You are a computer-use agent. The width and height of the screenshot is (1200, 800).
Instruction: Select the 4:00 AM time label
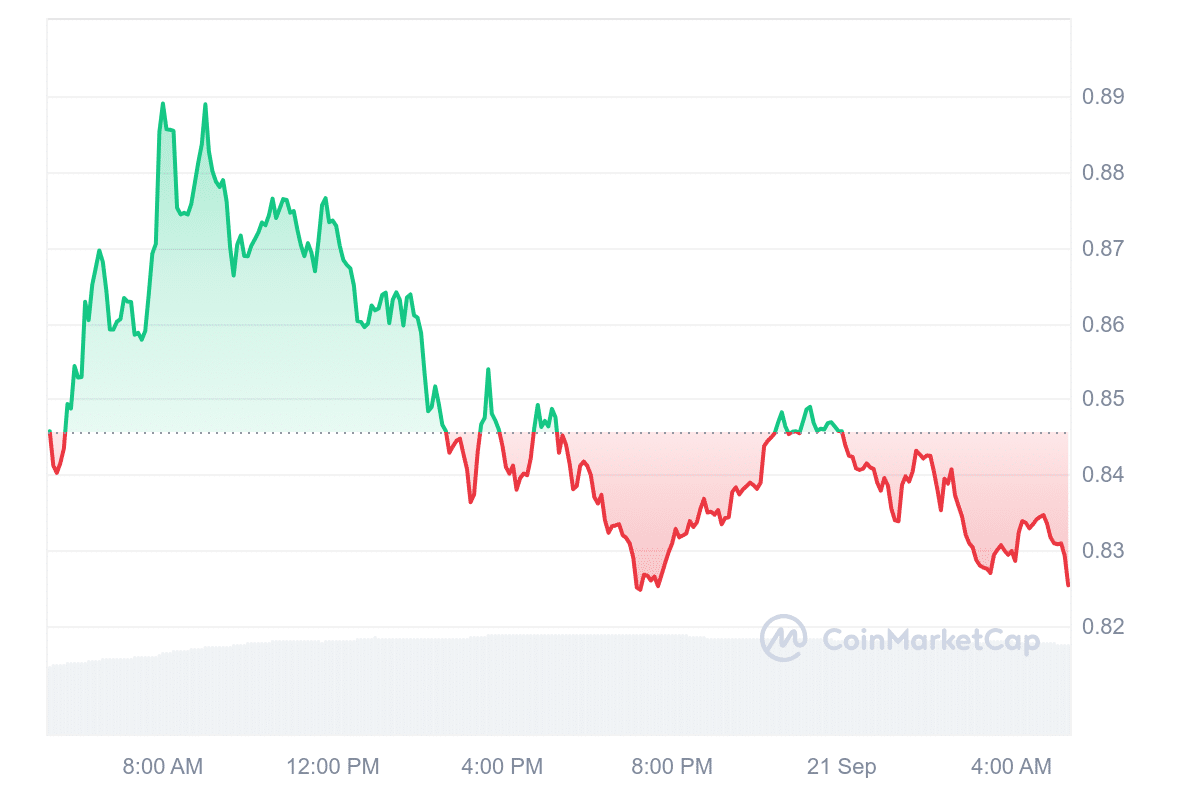coord(1012,767)
